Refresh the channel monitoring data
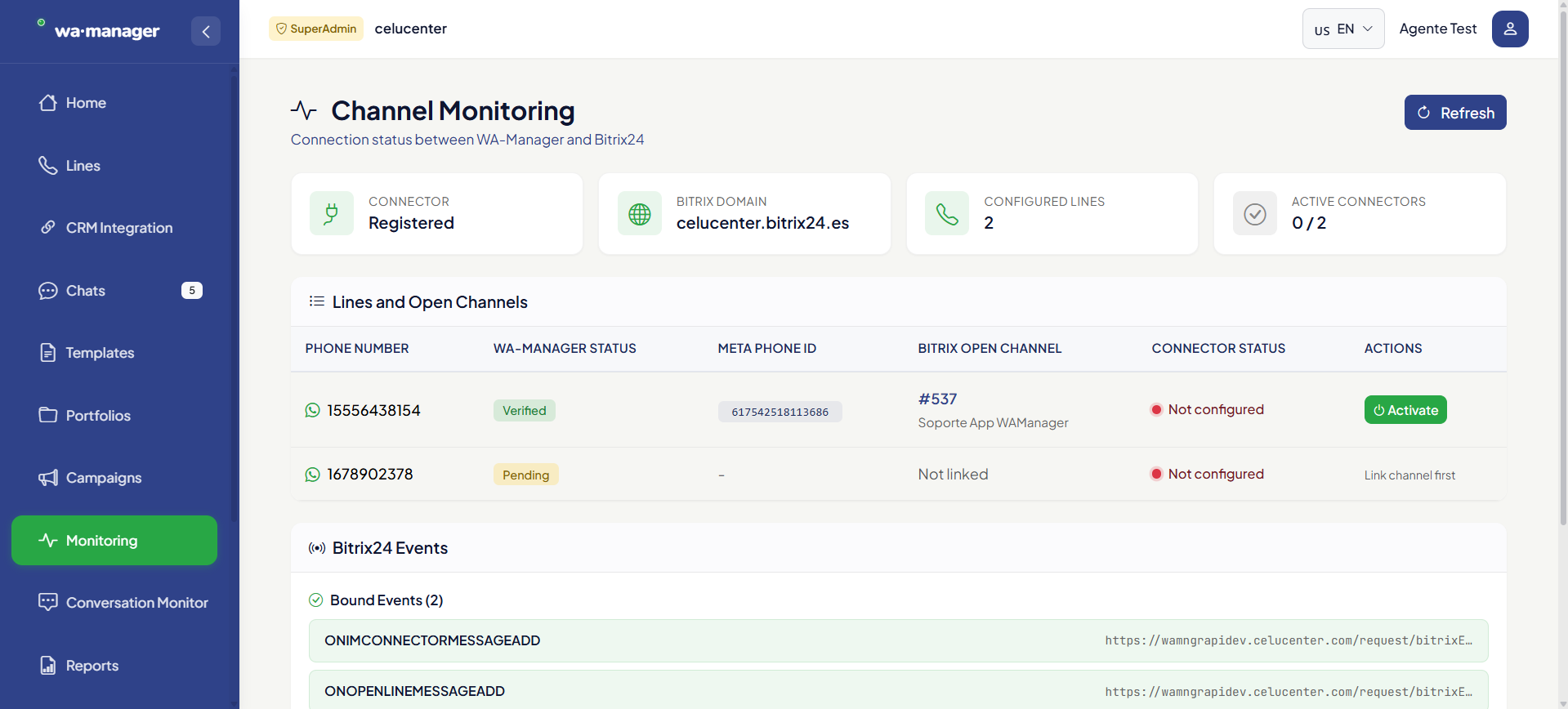The height and width of the screenshot is (709, 1568). click(x=1455, y=113)
